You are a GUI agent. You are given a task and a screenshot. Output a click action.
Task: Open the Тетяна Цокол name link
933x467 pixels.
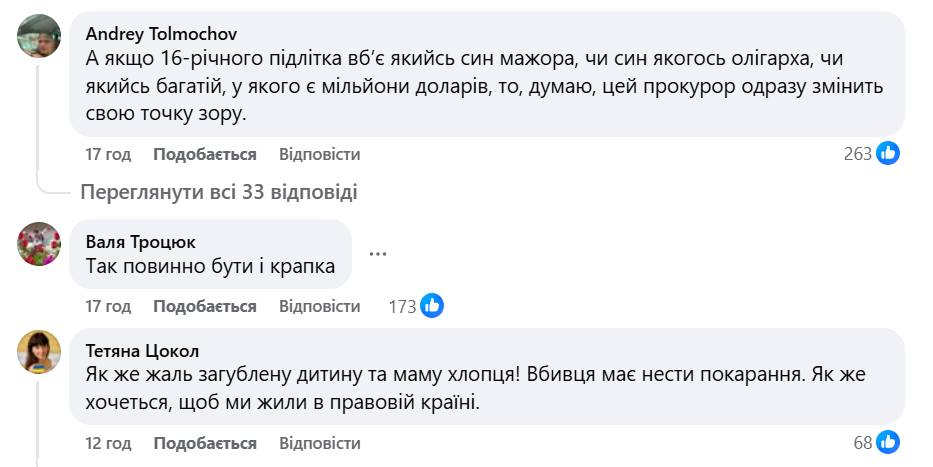(143, 351)
